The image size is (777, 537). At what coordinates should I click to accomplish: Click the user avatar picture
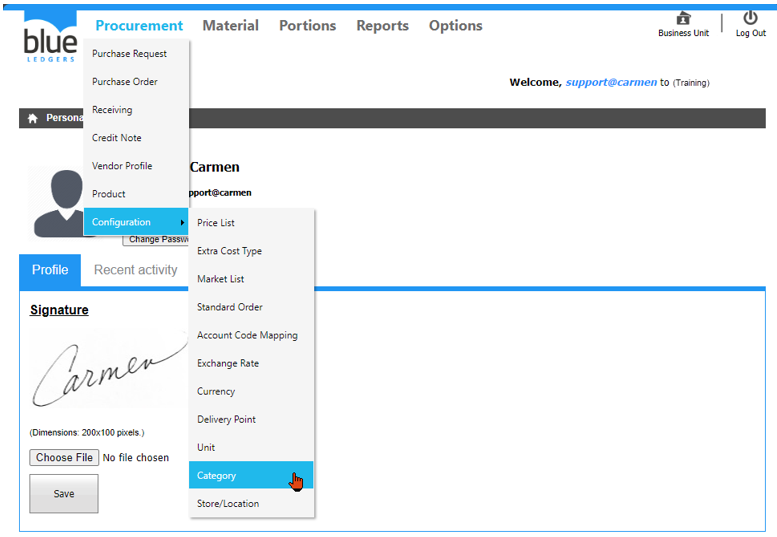(x=56, y=203)
